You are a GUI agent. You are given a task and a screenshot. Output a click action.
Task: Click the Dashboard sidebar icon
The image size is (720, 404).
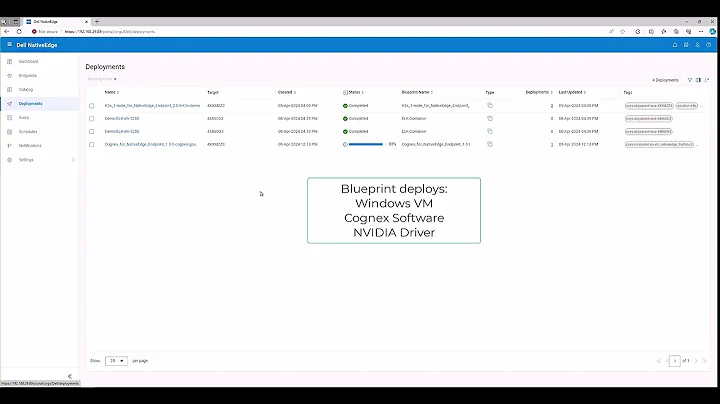click(x=9, y=62)
